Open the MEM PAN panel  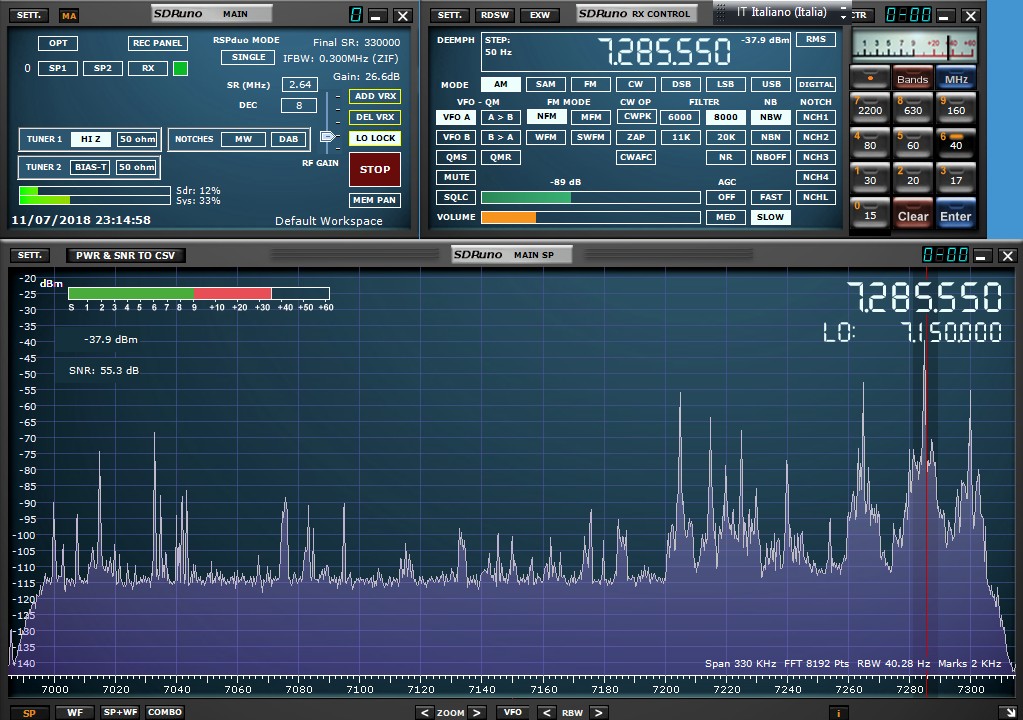[x=375, y=200]
